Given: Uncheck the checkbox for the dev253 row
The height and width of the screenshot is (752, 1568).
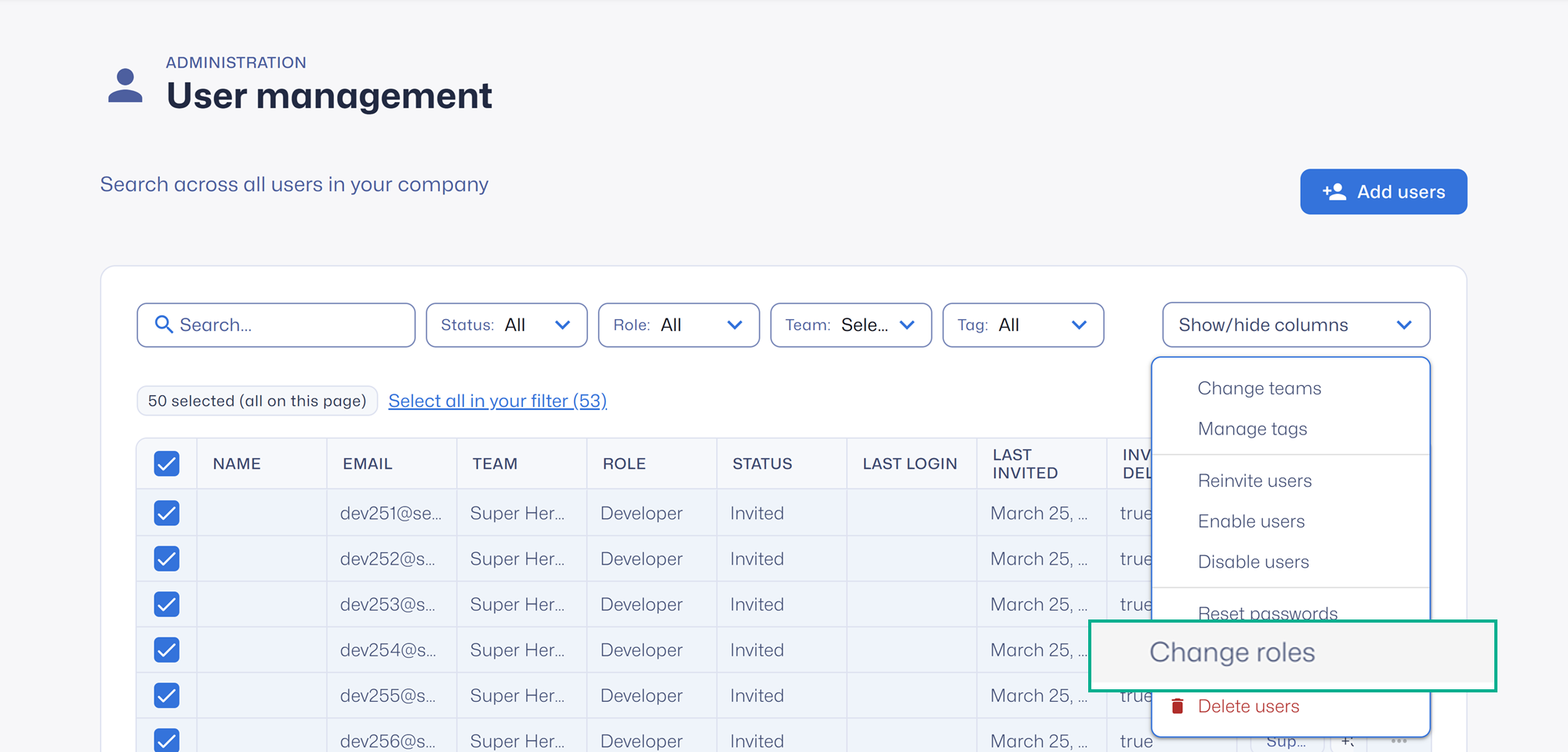Looking at the screenshot, I should (x=166, y=604).
